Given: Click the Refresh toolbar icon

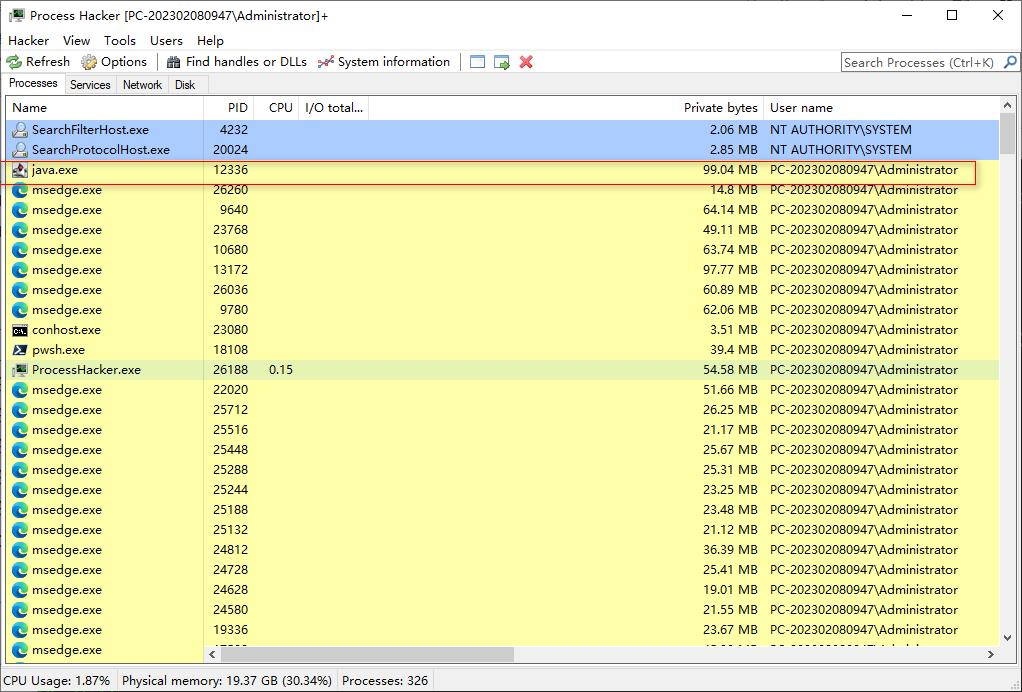Looking at the screenshot, I should pos(15,62).
